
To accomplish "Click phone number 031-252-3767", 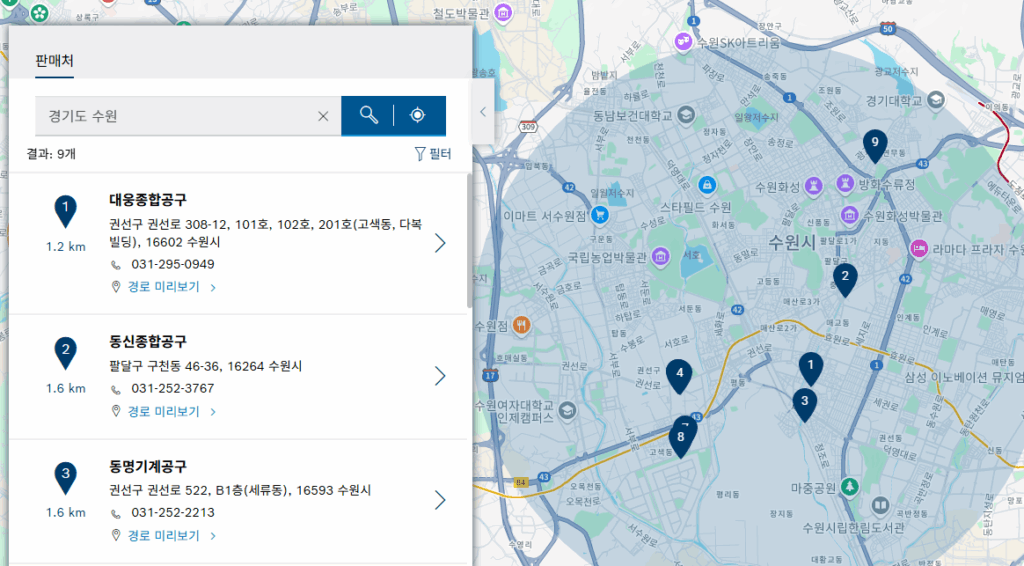I will [x=172, y=388].
